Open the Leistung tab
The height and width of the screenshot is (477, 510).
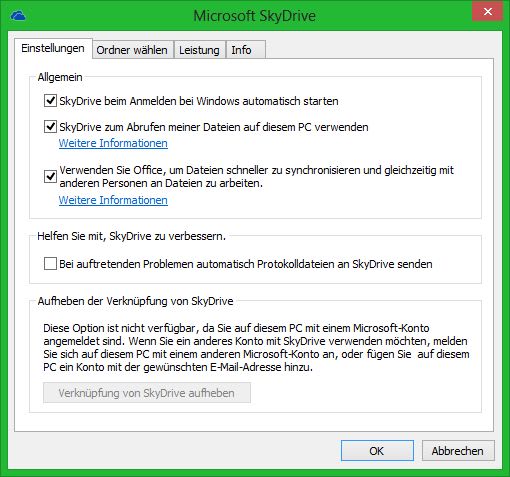click(199, 50)
